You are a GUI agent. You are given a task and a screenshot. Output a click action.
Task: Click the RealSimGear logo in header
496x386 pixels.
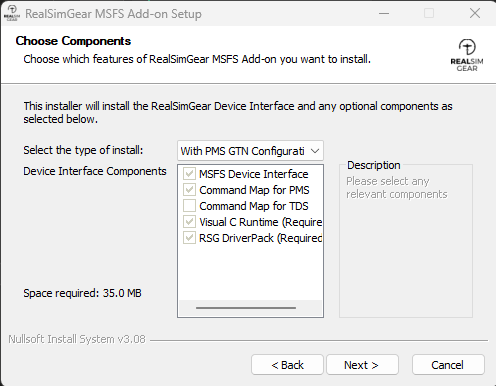click(x=467, y=55)
